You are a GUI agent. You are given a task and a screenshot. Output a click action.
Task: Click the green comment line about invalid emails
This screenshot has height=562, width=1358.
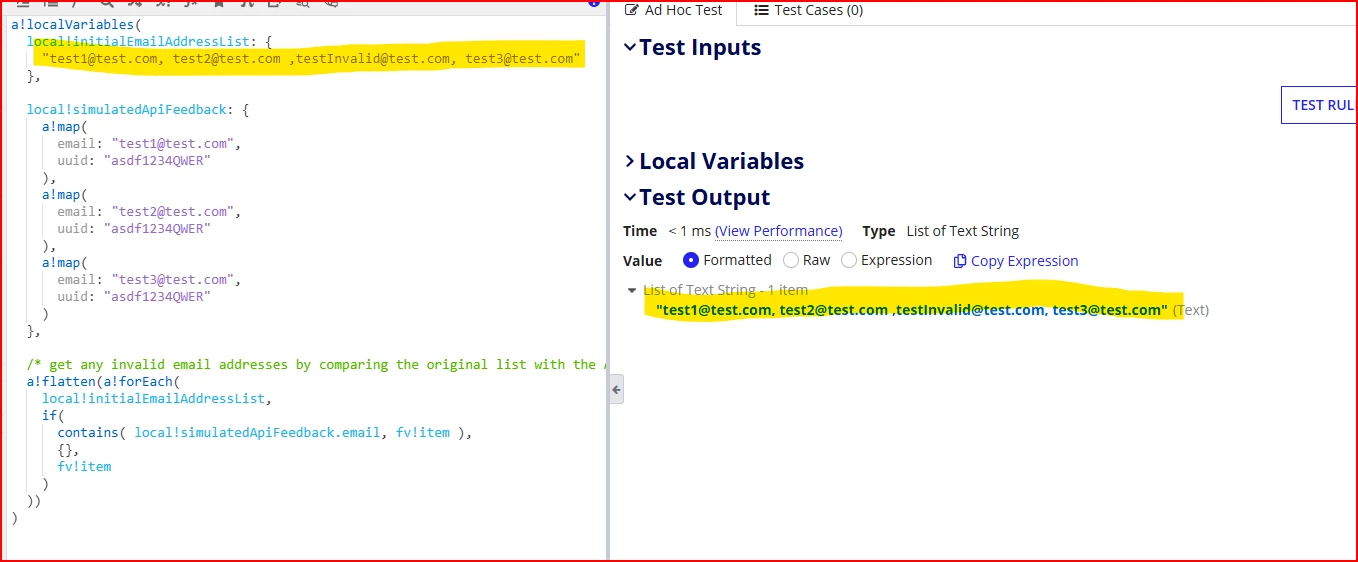(x=315, y=365)
